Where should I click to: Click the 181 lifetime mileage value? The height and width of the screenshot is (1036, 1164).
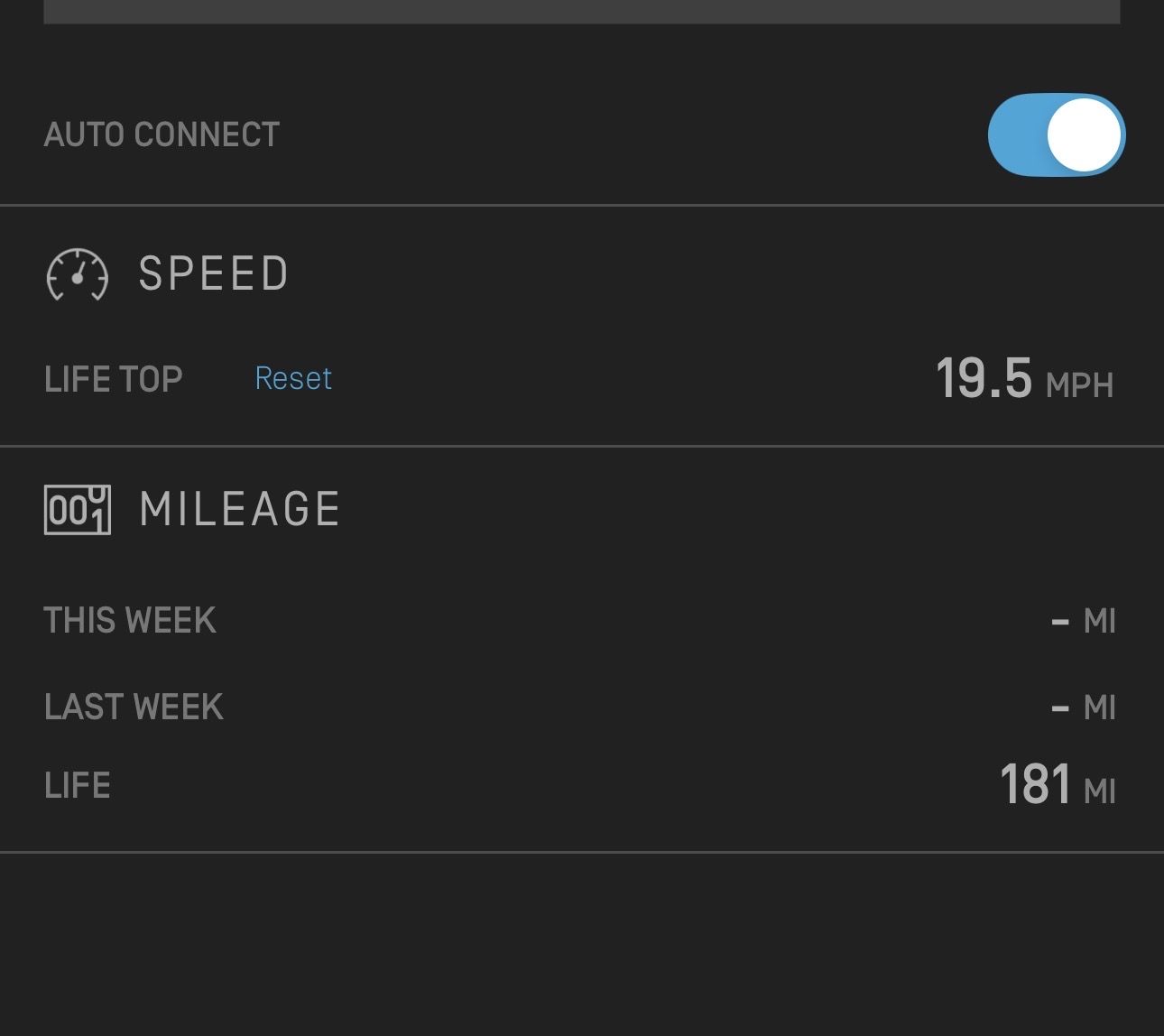[x=1035, y=784]
